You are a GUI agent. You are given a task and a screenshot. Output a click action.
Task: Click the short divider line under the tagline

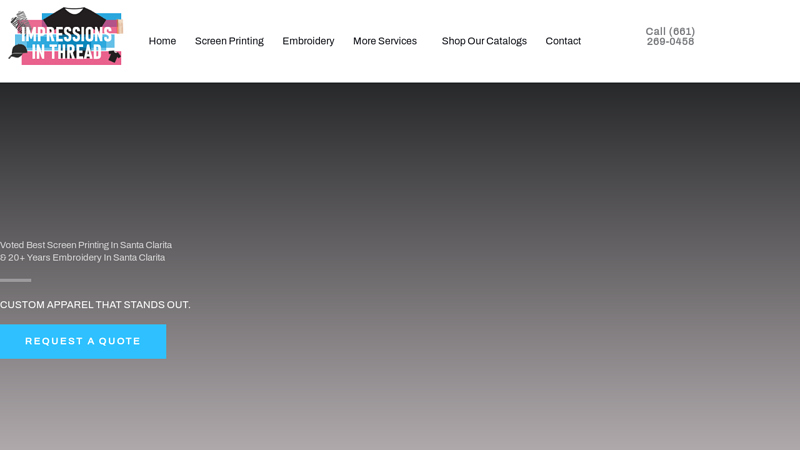click(x=15, y=280)
